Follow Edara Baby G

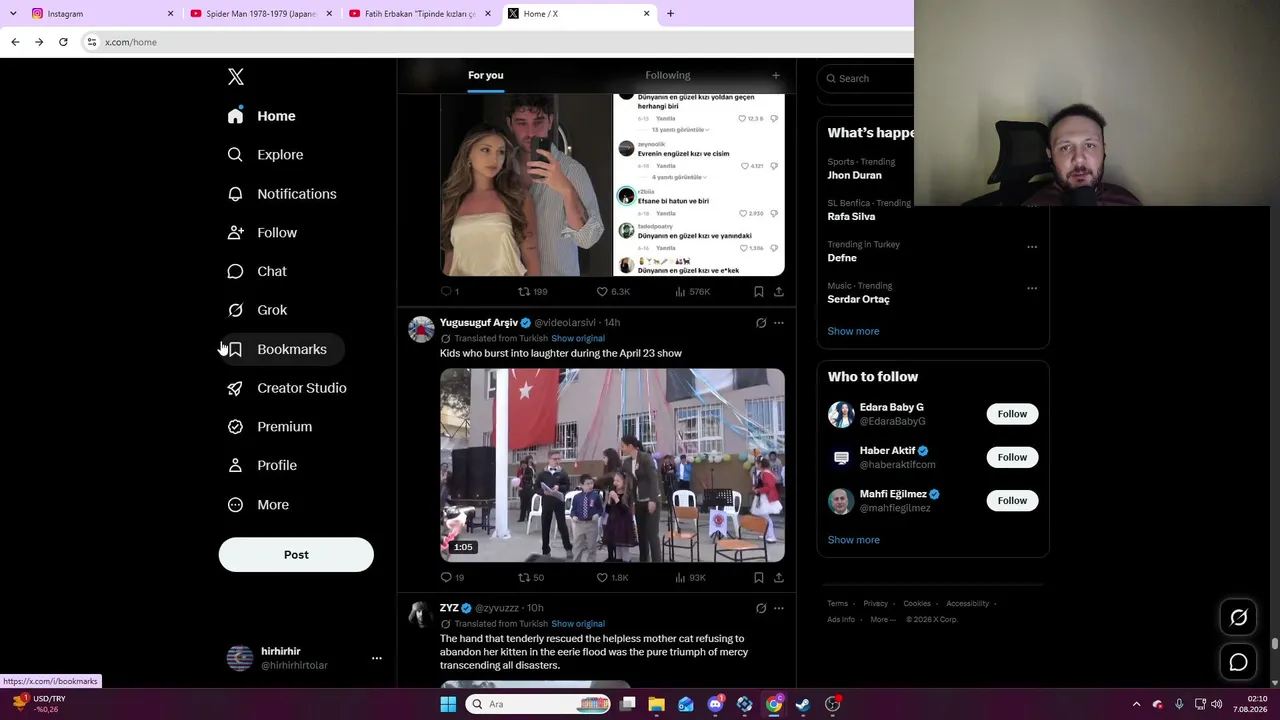(1012, 414)
